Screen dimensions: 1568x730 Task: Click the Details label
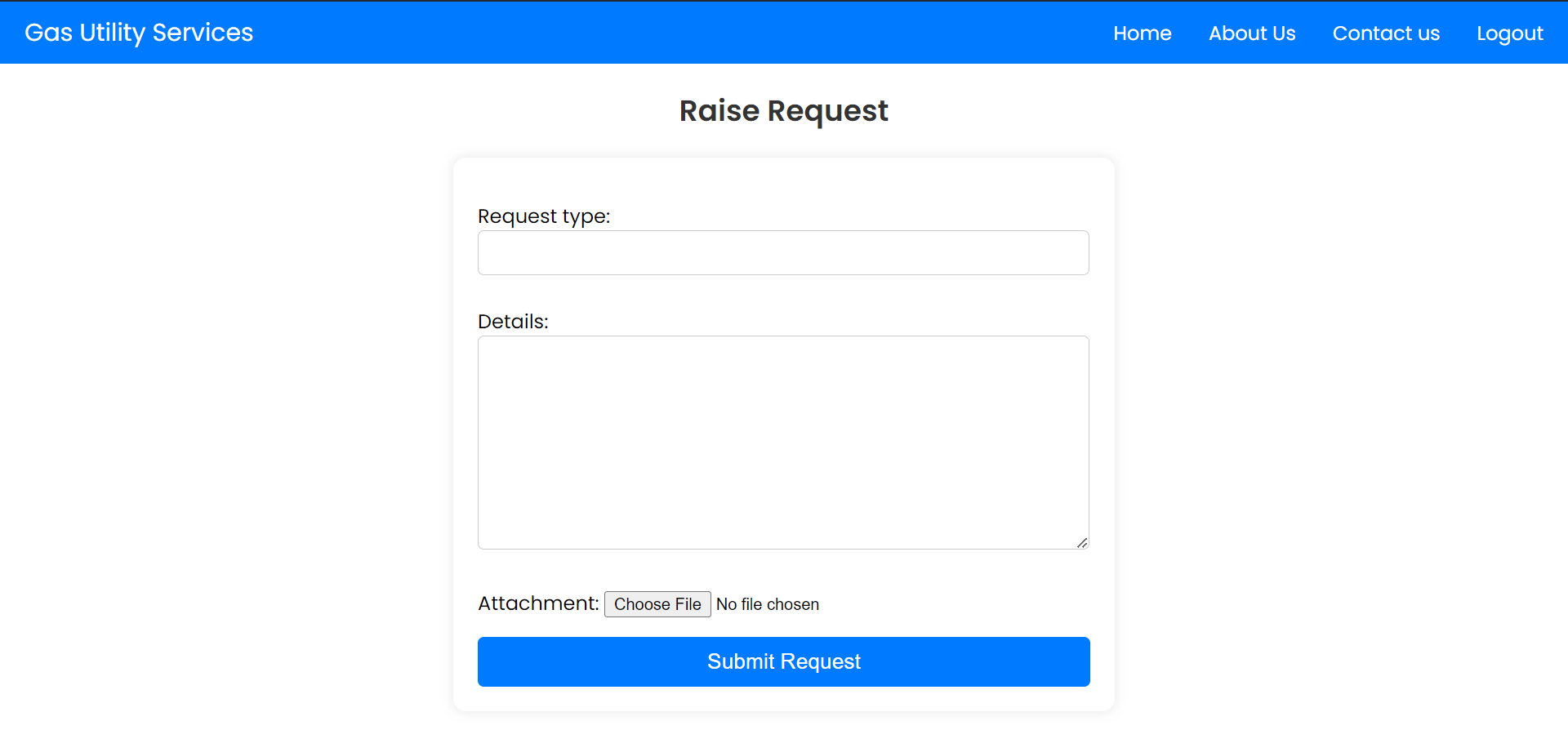[513, 322]
